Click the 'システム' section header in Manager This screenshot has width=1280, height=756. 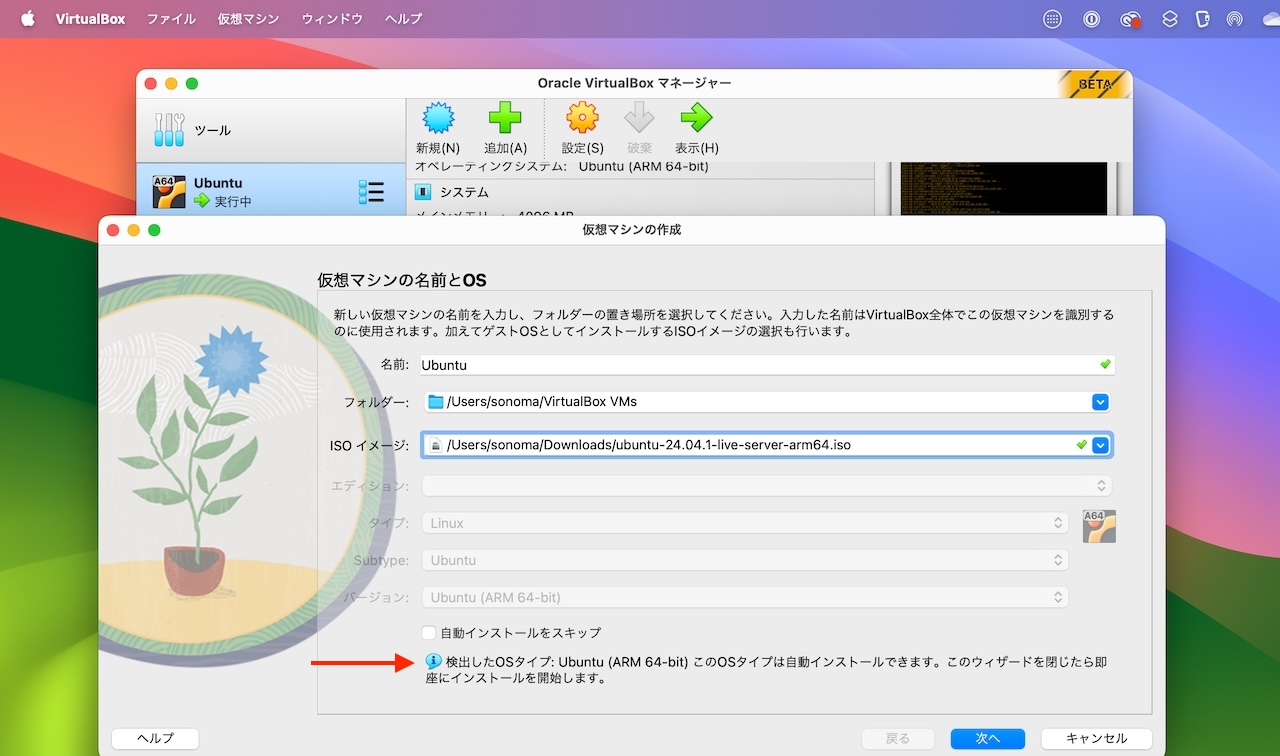pyautogui.click(x=464, y=192)
